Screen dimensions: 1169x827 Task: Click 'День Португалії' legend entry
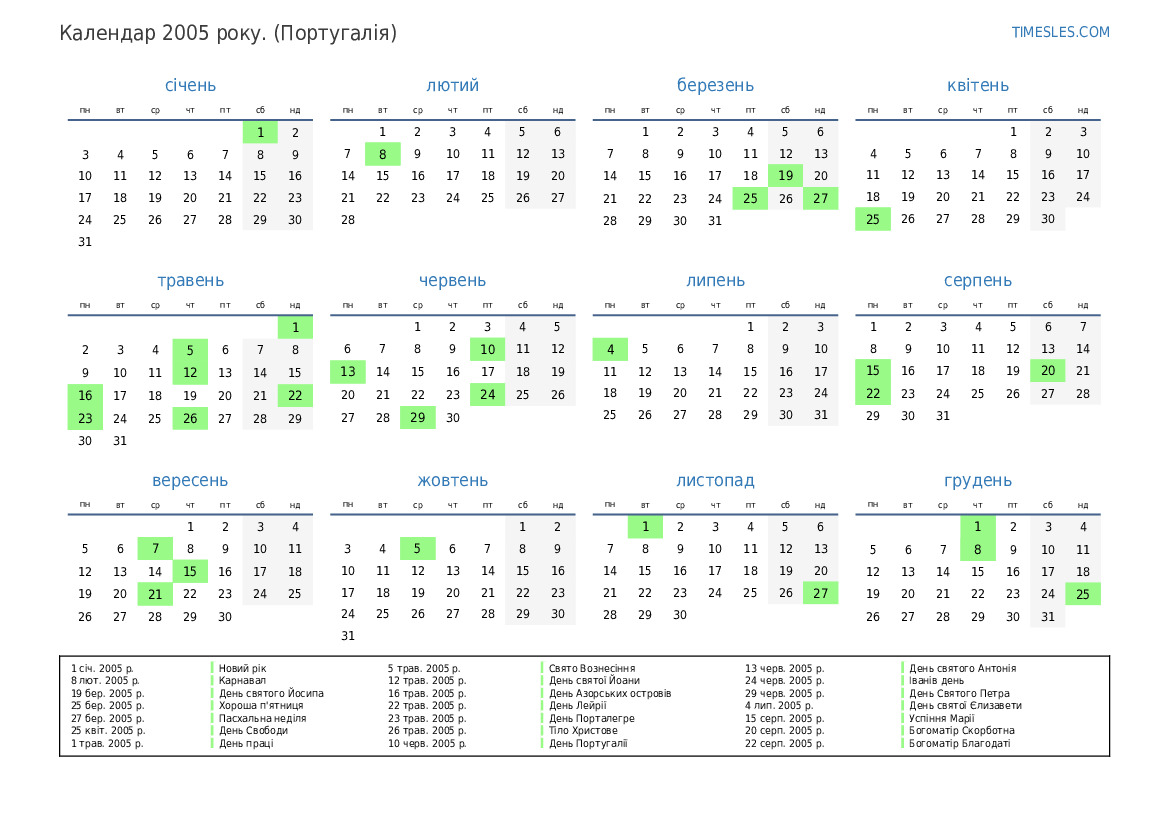click(x=588, y=743)
